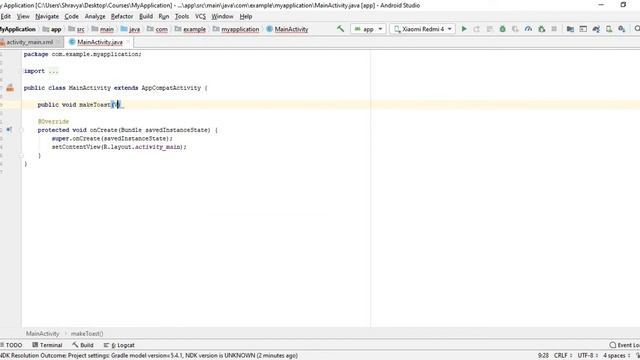Screen dimensions: 640x360
Task: Open the Refactor menu
Action: pyautogui.click(x=122, y=16)
